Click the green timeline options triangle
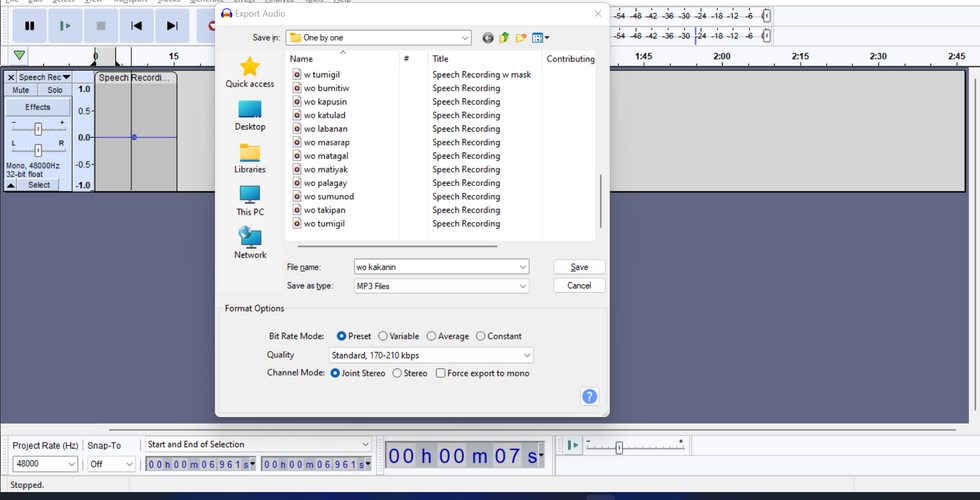980x500 pixels. tap(19, 56)
